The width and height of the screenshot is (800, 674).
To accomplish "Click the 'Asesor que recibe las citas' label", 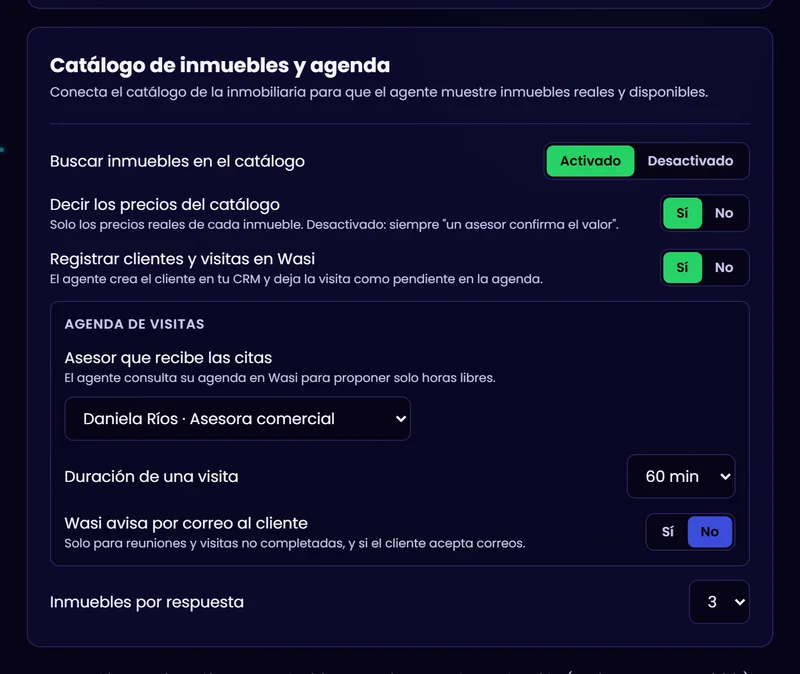I will [x=168, y=358].
